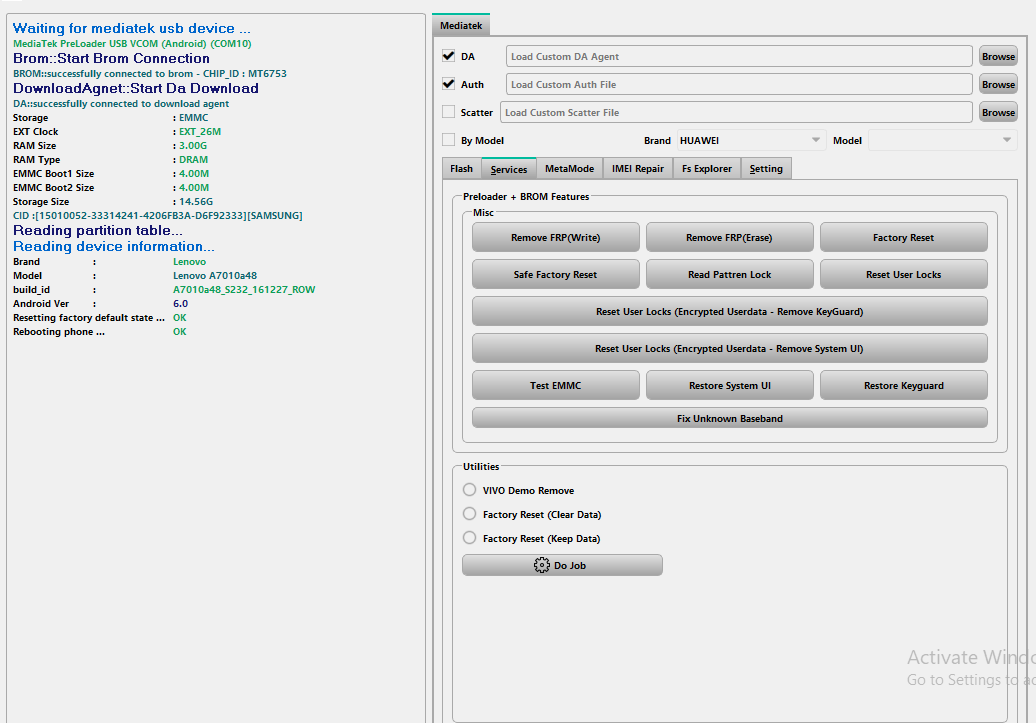
Task: Click in Load Custom DA Agent field
Action: 739,56
